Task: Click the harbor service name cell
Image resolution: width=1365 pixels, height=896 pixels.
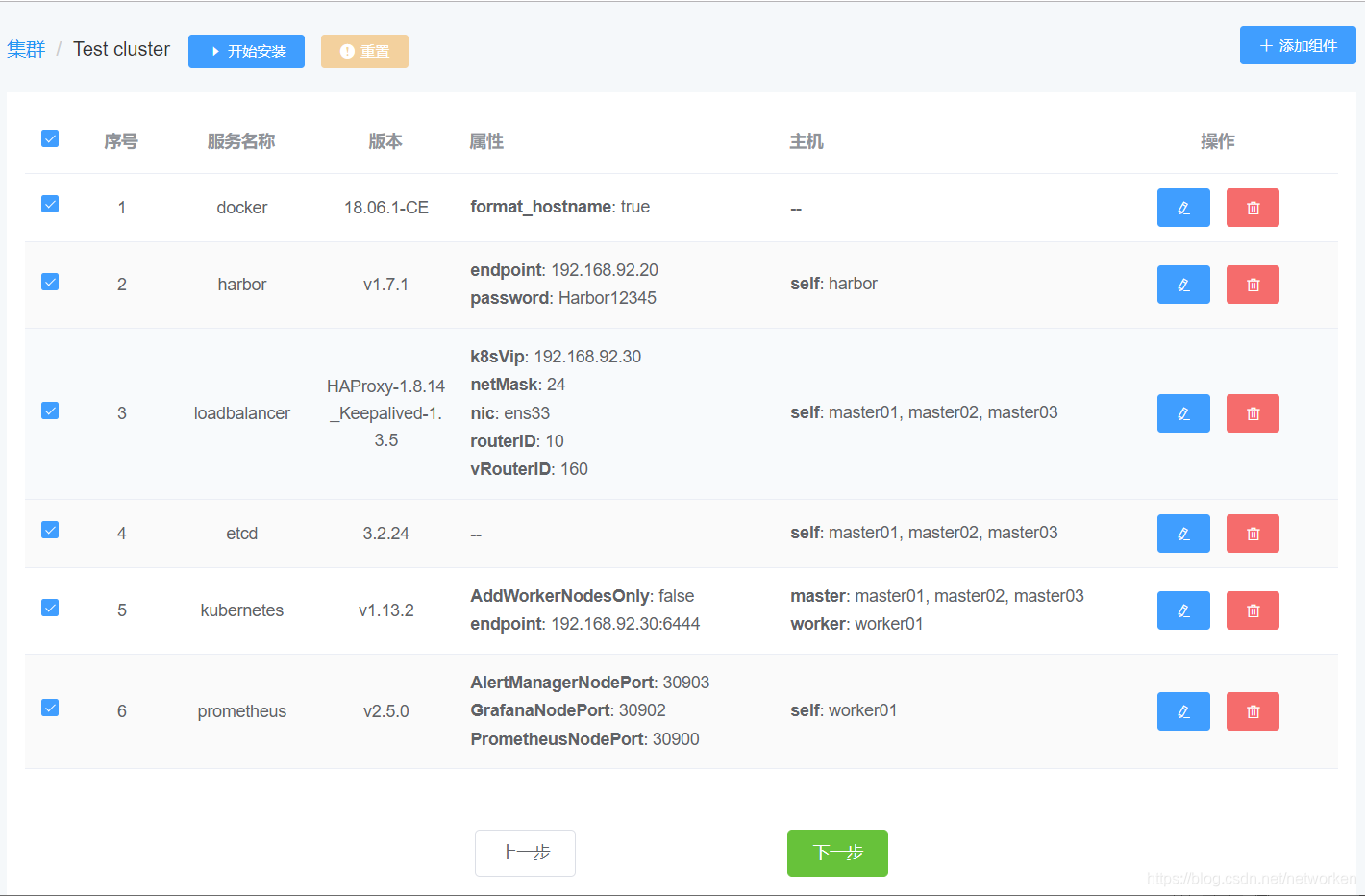Action: click(x=242, y=285)
